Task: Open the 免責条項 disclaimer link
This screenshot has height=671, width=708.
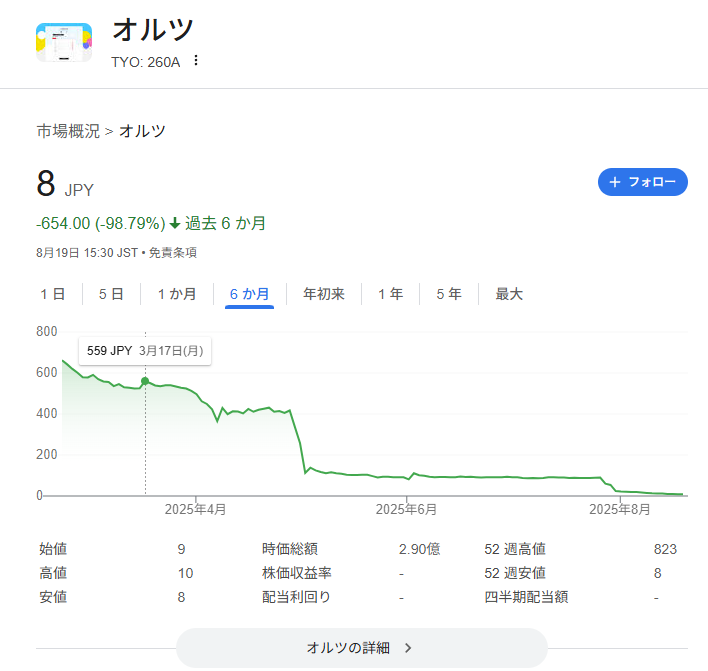Action: tap(173, 253)
